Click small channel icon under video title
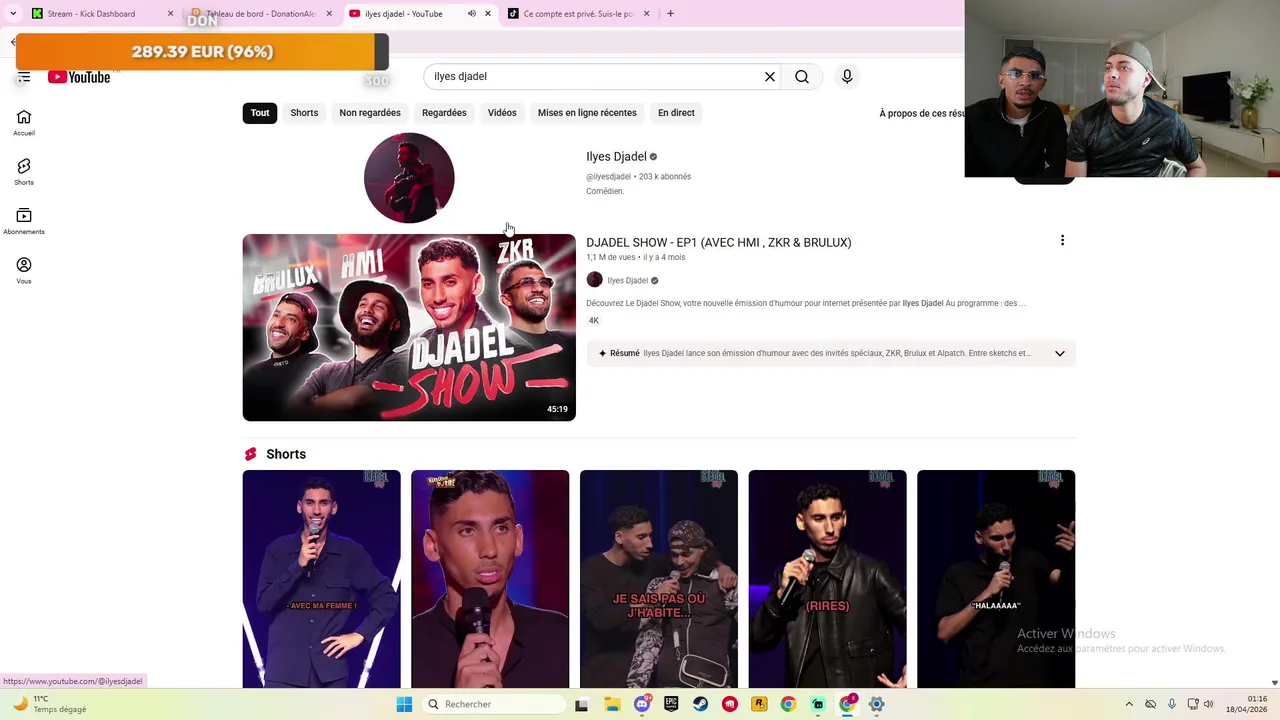 tap(594, 280)
